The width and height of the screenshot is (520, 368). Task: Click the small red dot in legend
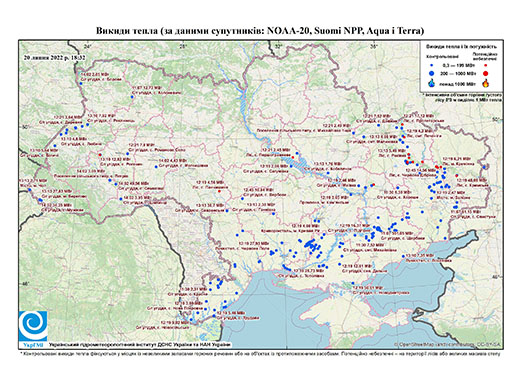[486, 65]
